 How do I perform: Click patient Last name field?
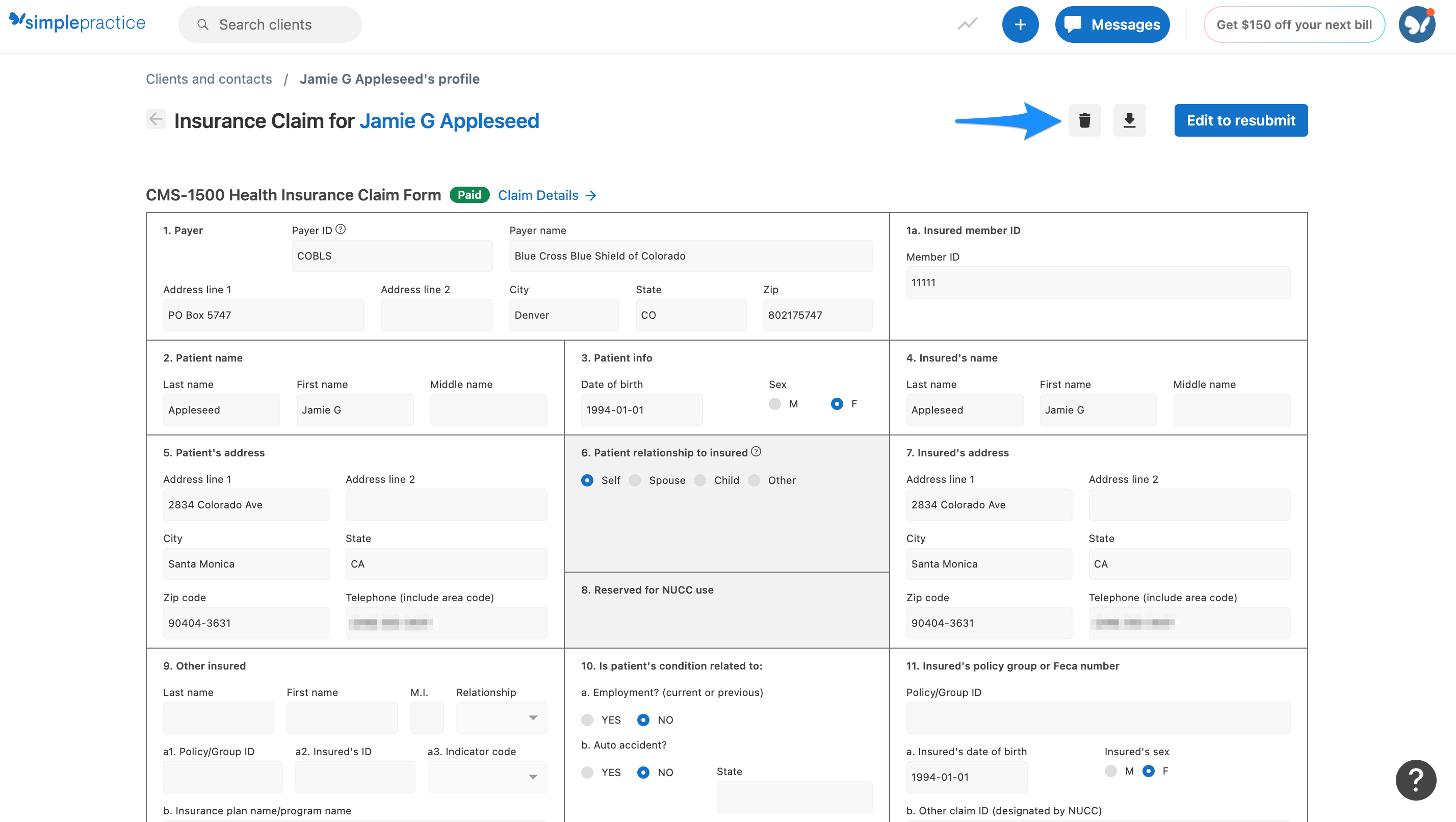(221, 410)
